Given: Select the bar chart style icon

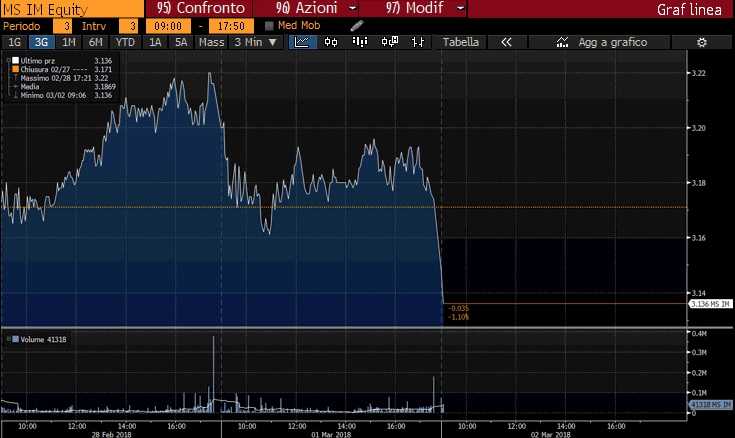Looking at the screenshot, I should (360, 42).
